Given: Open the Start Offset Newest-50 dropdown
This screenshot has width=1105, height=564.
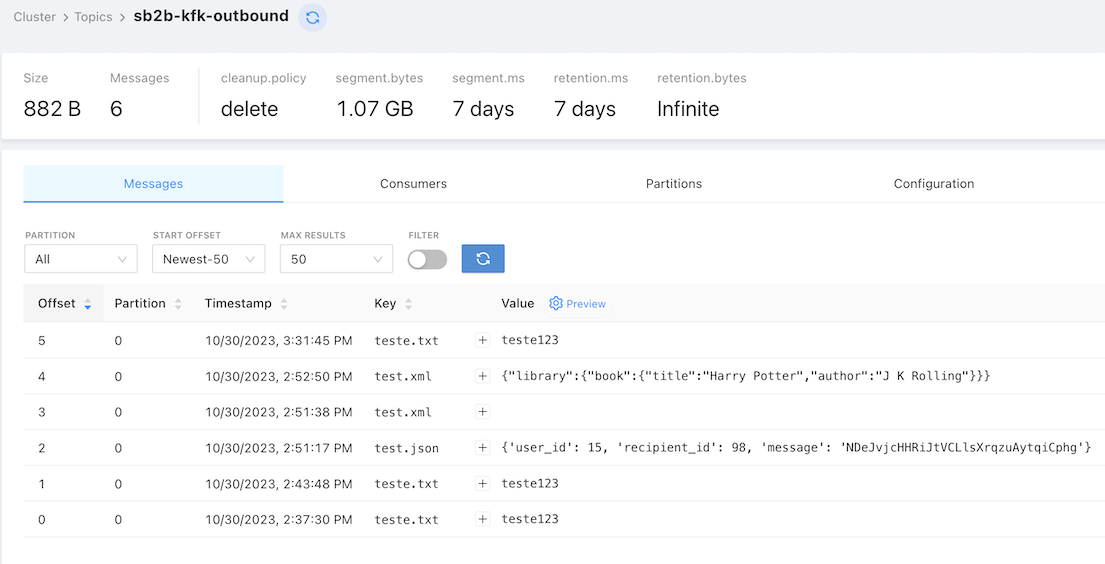Looking at the screenshot, I should point(209,259).
